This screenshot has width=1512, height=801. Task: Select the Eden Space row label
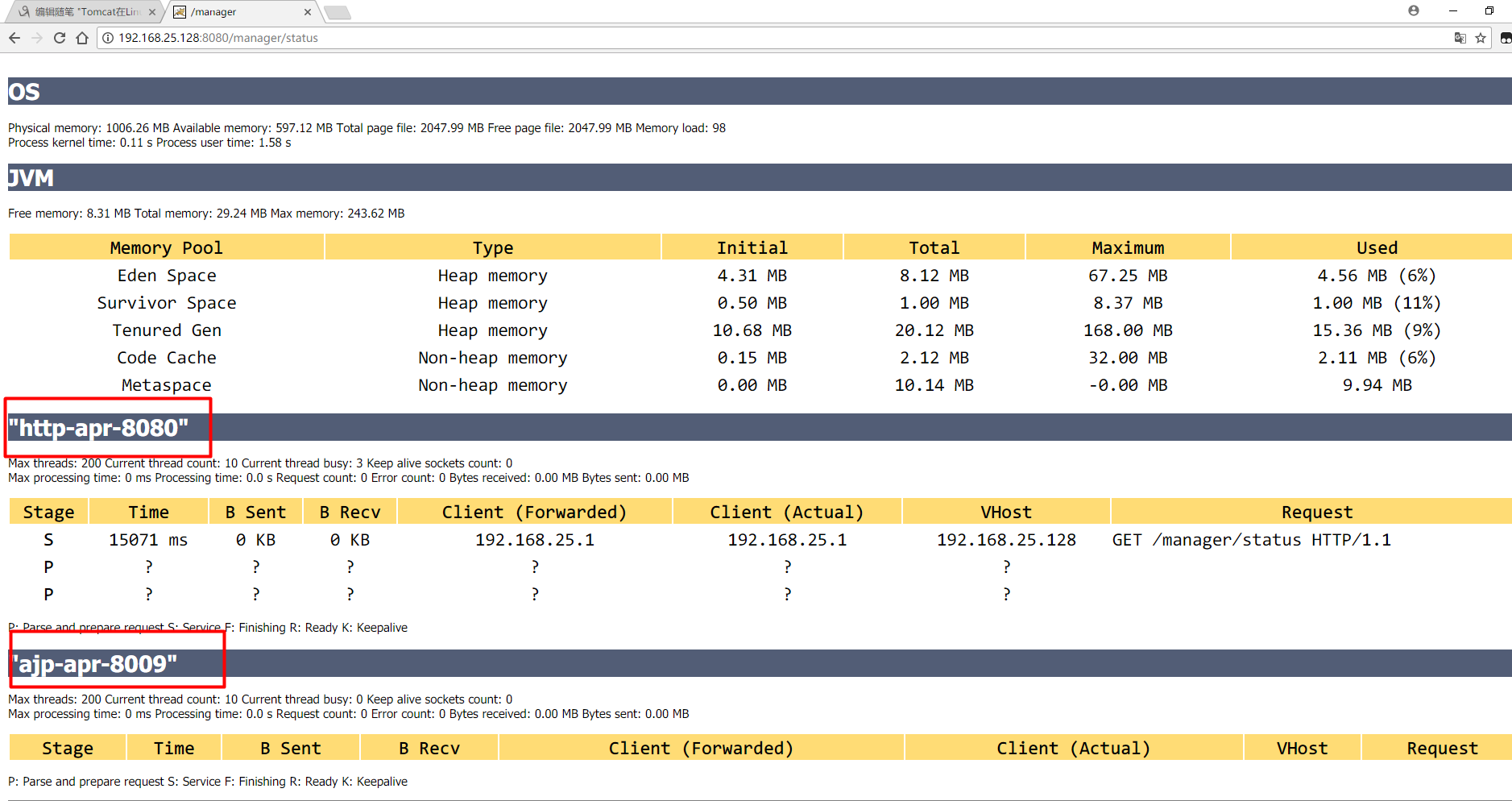(167, 276)
